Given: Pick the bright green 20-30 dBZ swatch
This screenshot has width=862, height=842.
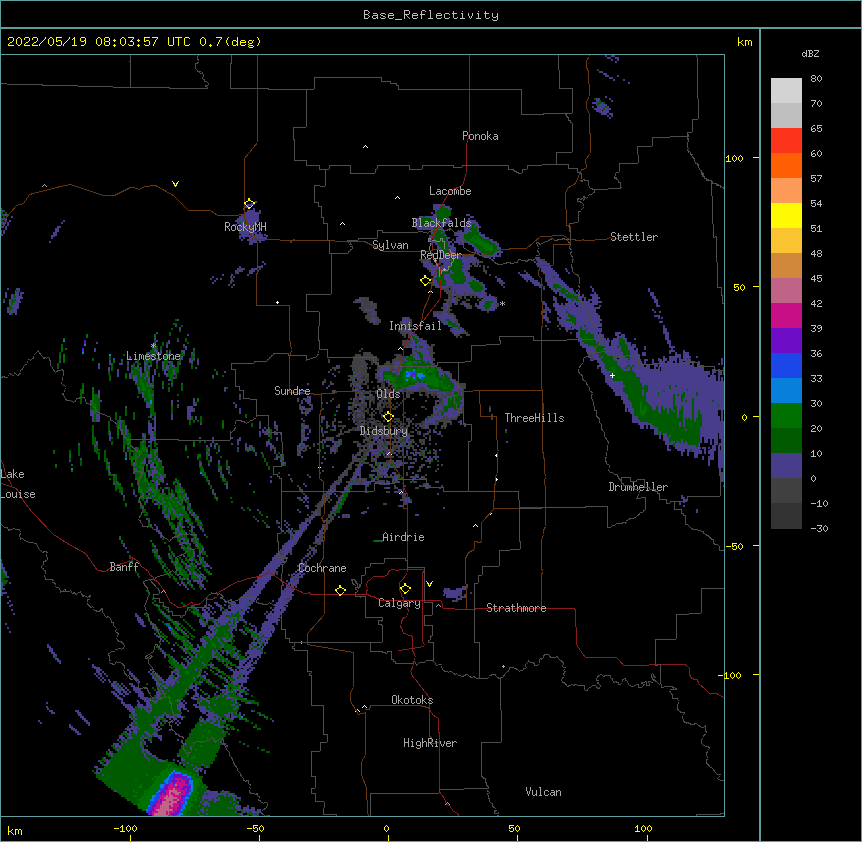Looking at the screenshot, I should pos(786,416).
